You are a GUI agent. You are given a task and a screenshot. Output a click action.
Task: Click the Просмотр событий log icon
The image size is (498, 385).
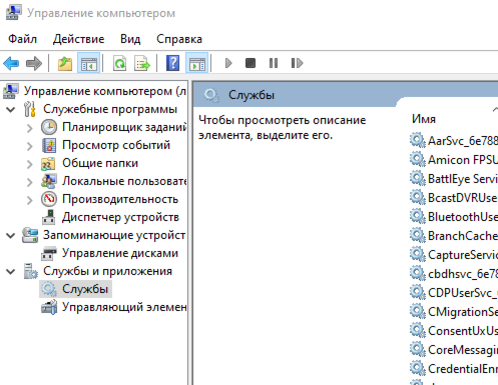click(49, 145)
